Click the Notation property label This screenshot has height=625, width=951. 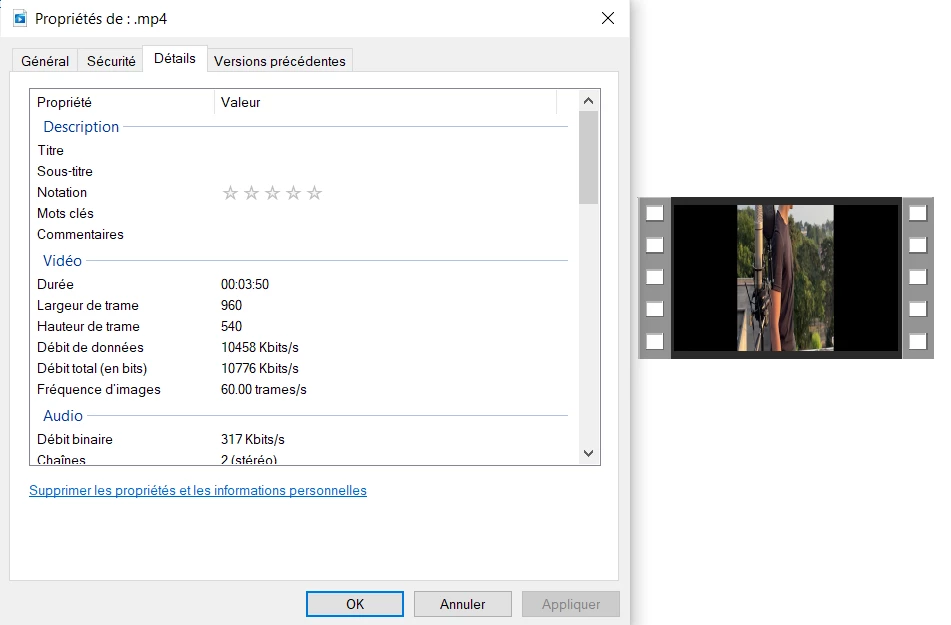click(62, 192)
